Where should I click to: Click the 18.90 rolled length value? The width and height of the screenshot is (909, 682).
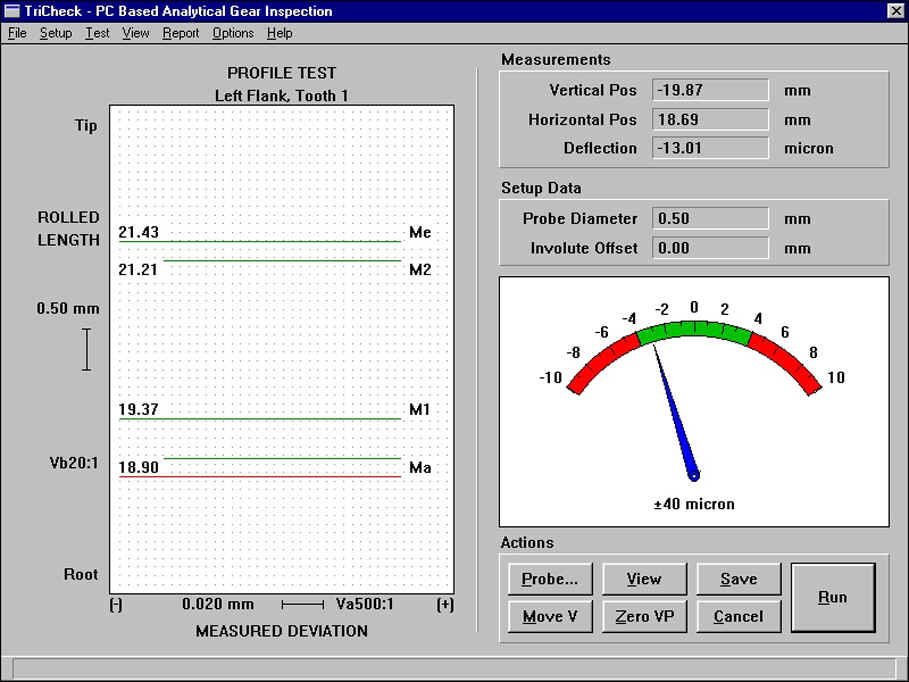tap(139, 467)
